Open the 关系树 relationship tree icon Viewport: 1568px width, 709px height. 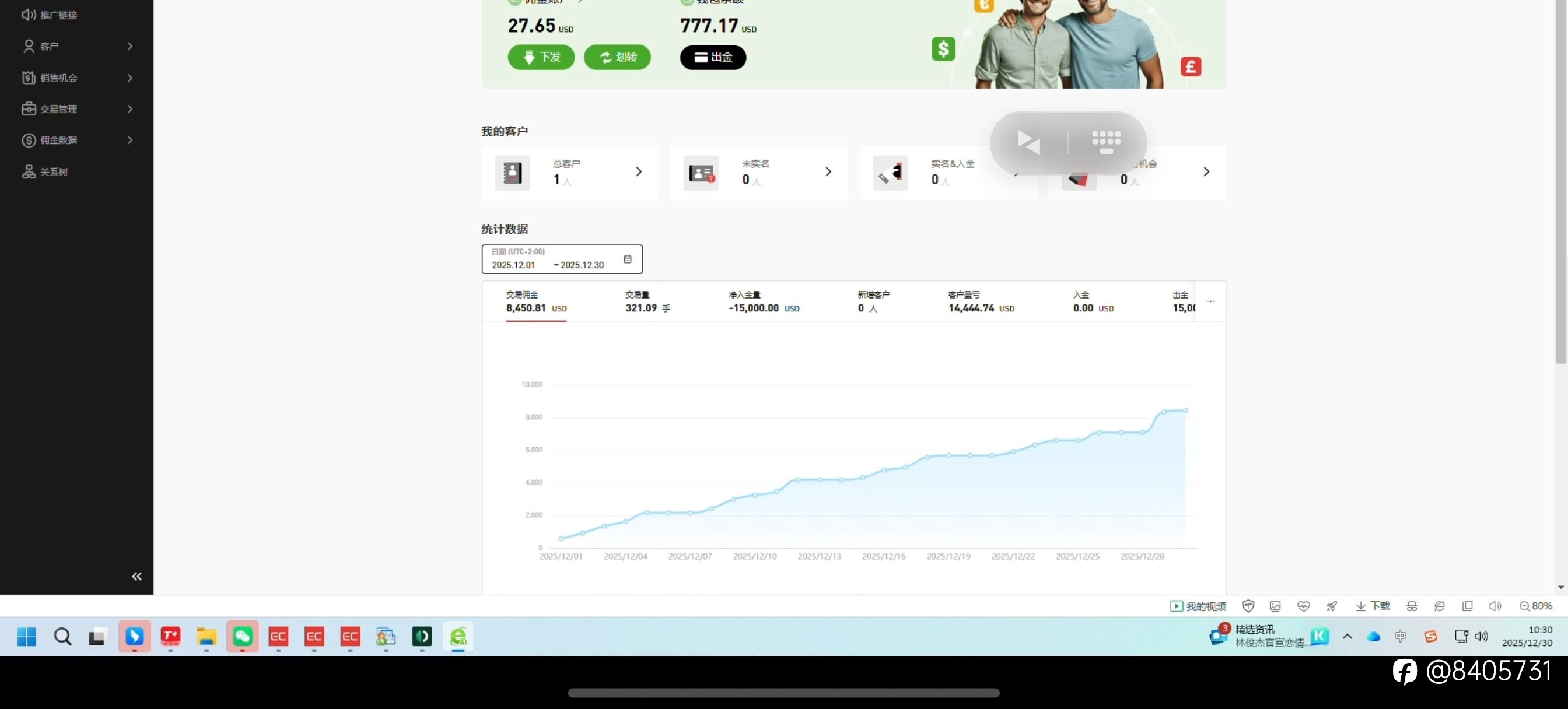pos(29,171)
